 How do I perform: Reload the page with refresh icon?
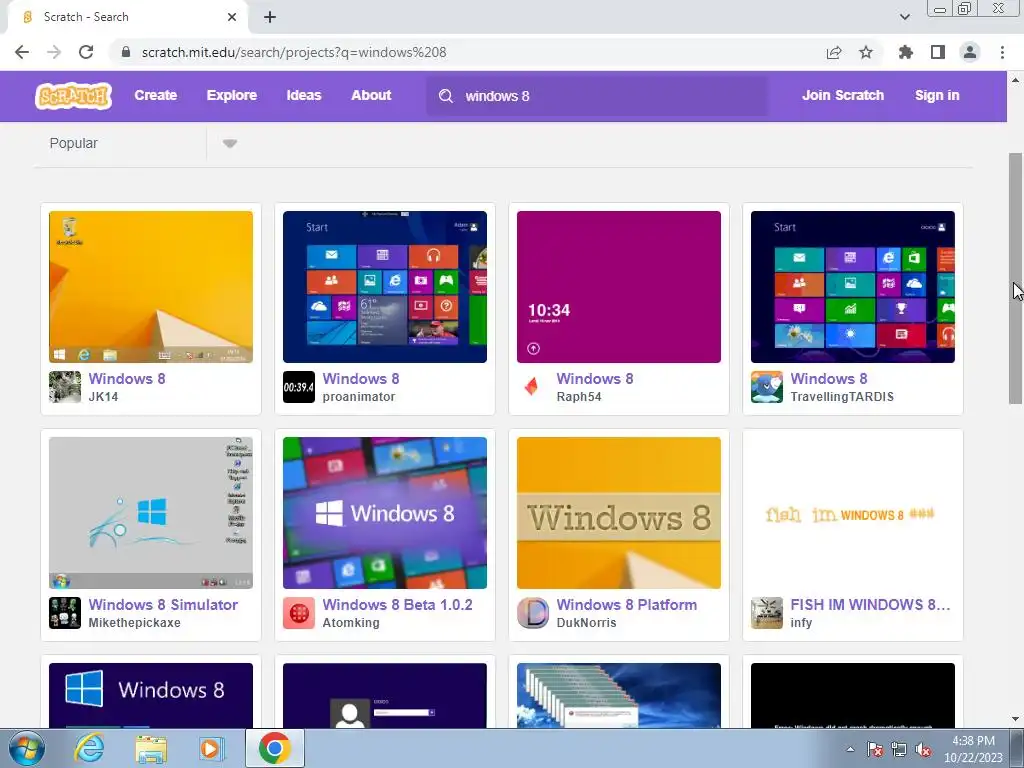click(86, 52)
